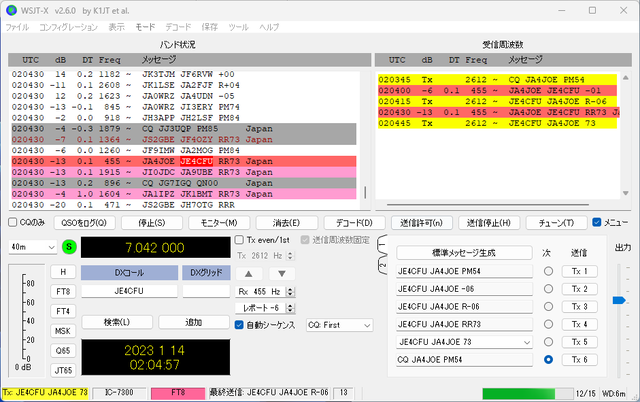Screen dimensions: 640x402
Task: Open the デコード menu
Action: coord(178,27)
